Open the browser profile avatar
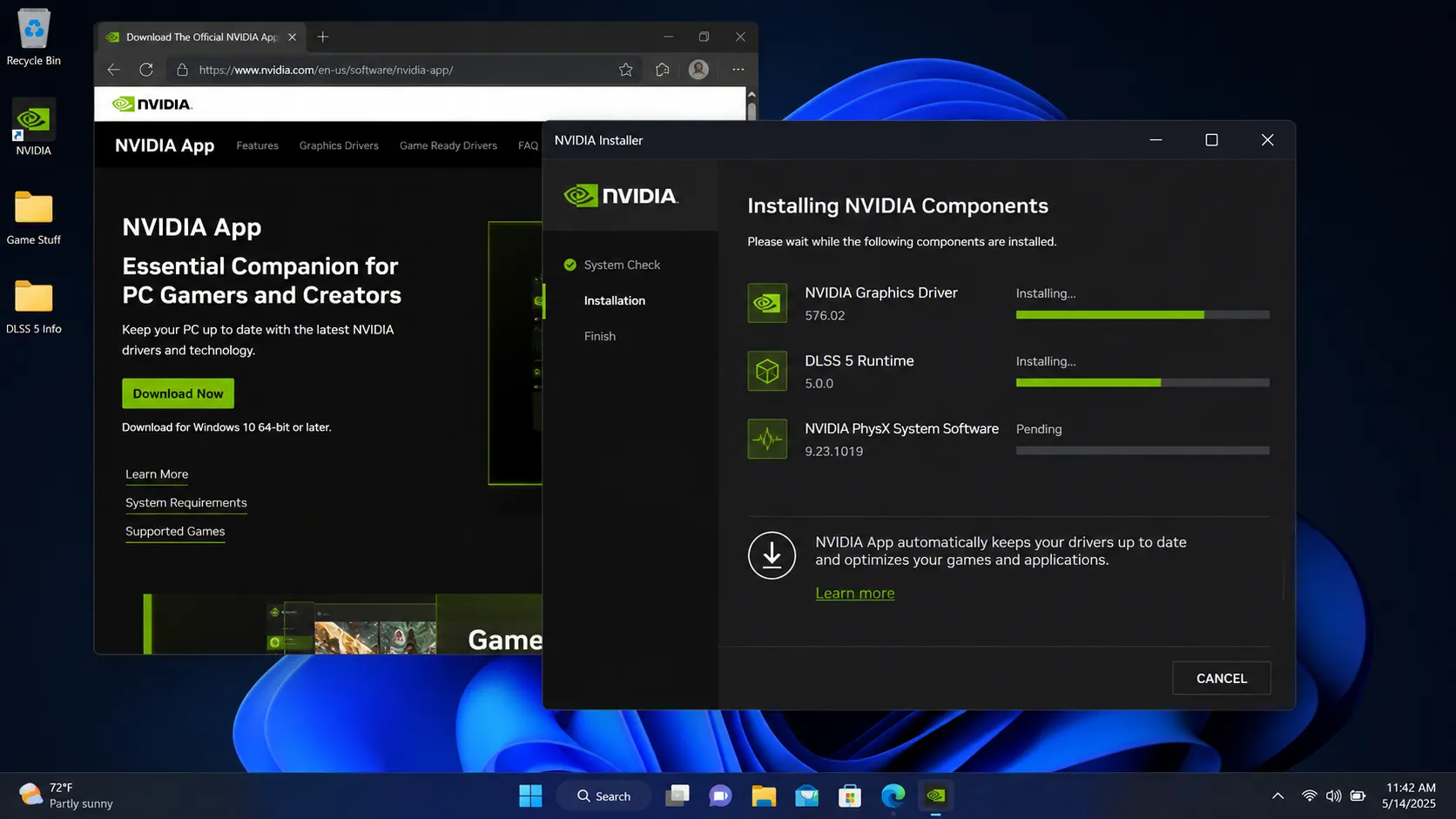The image size is (1456, 819). (x=698, y=70)
